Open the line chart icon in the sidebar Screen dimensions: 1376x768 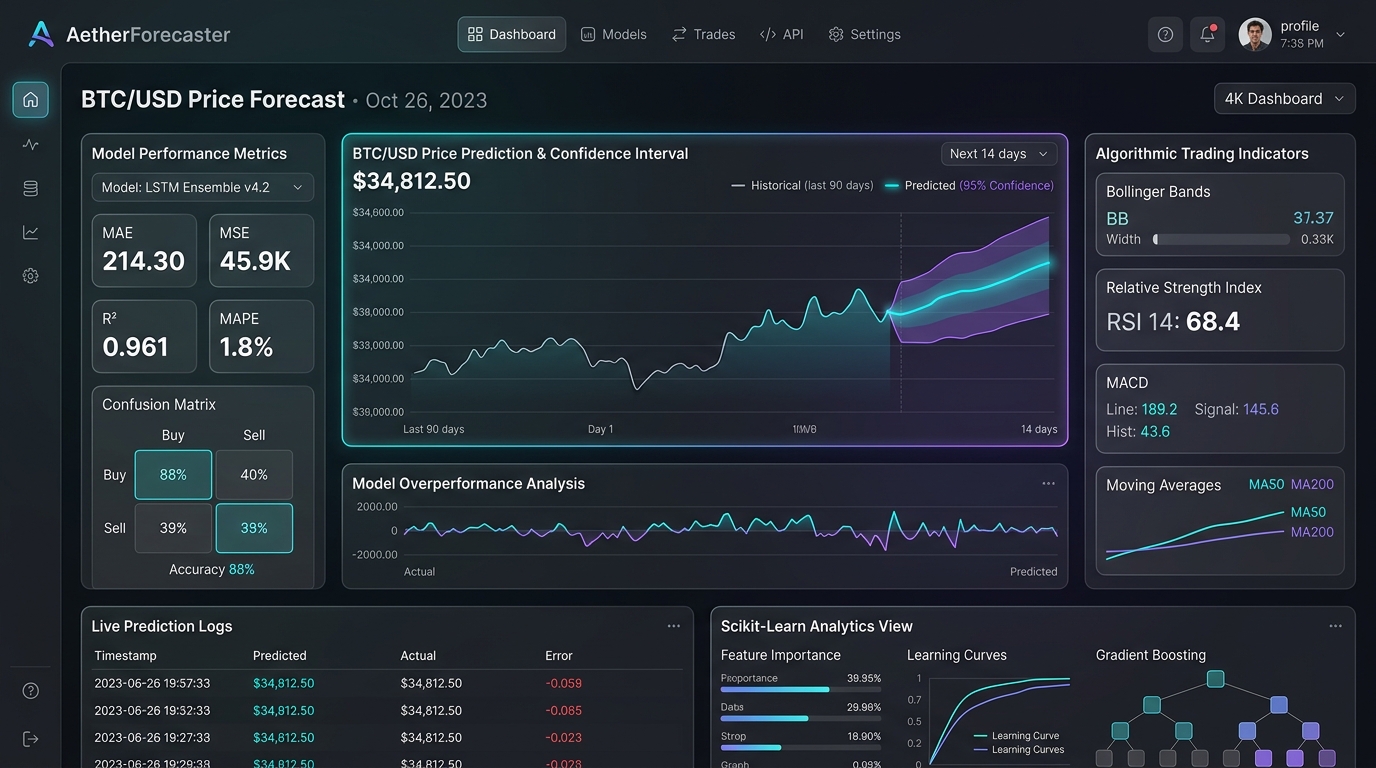(x=31, y=232)
